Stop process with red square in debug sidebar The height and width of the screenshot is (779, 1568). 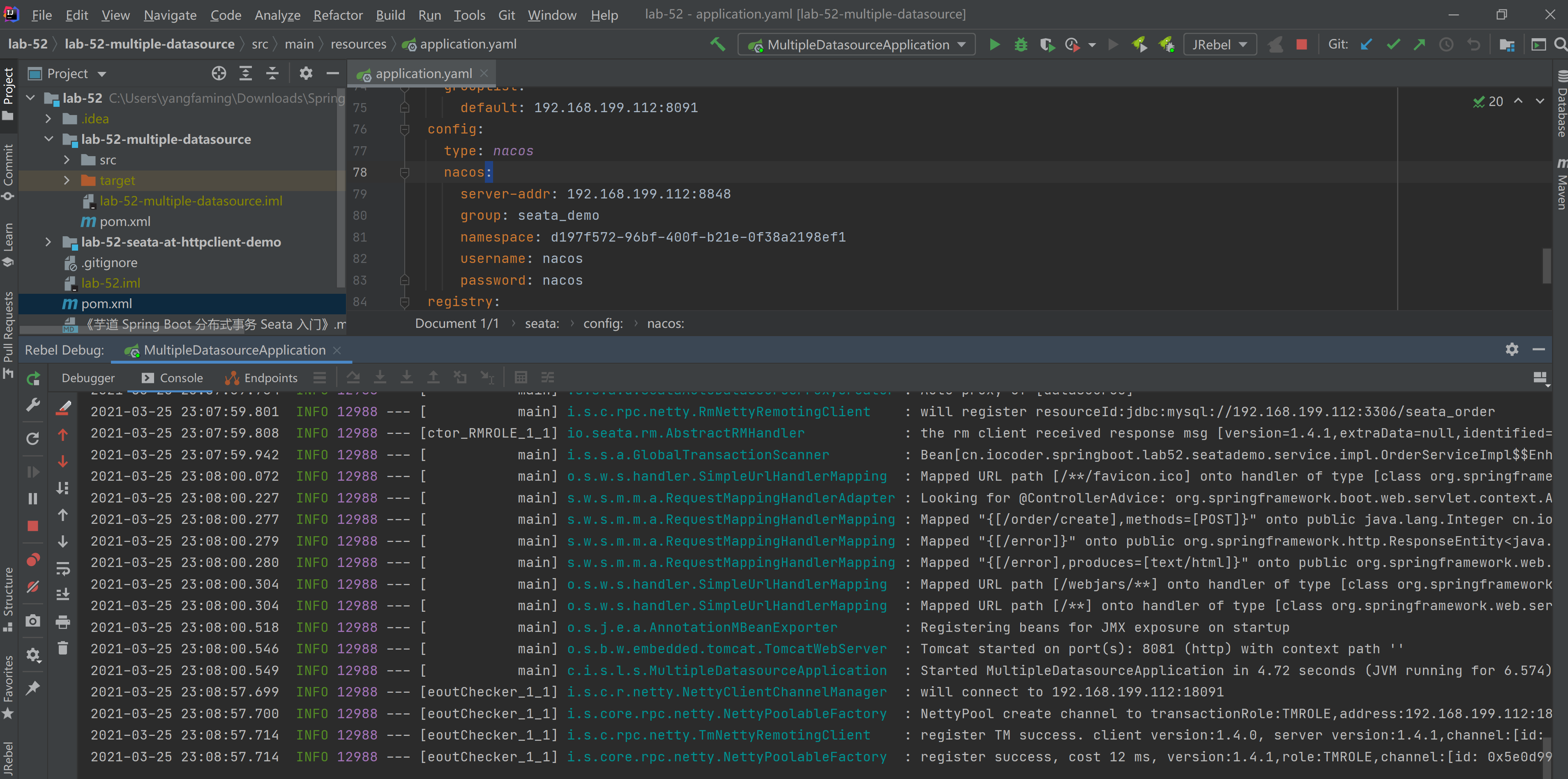[33, 526]
